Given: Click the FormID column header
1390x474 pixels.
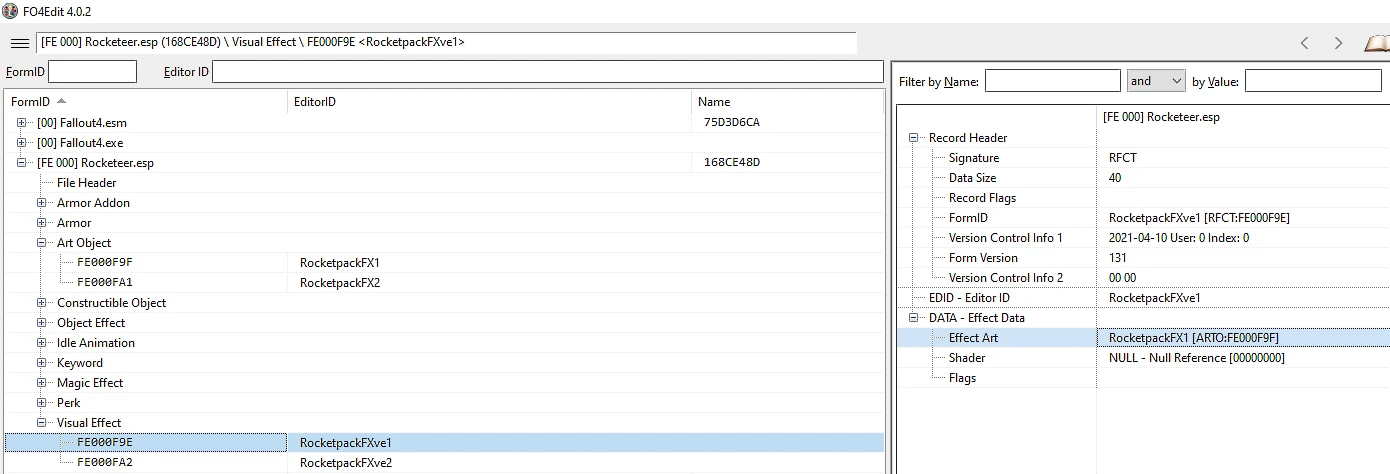Looking at the screenshot, I should coord(146,102).
